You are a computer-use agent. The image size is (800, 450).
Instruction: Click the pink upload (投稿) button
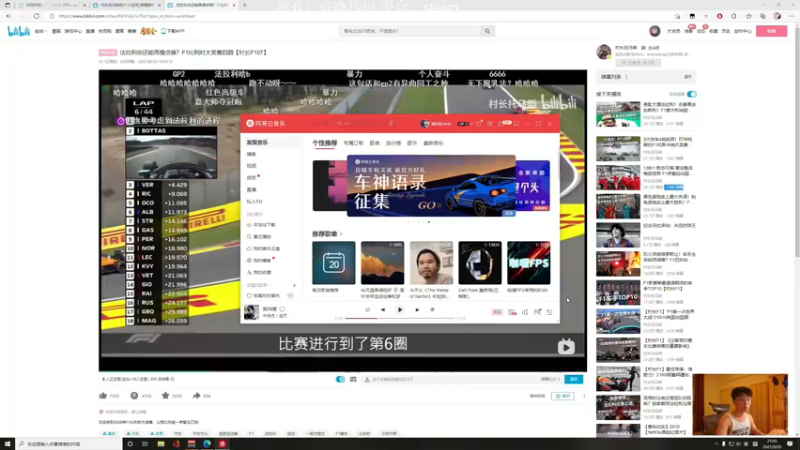tap(771, 31)
